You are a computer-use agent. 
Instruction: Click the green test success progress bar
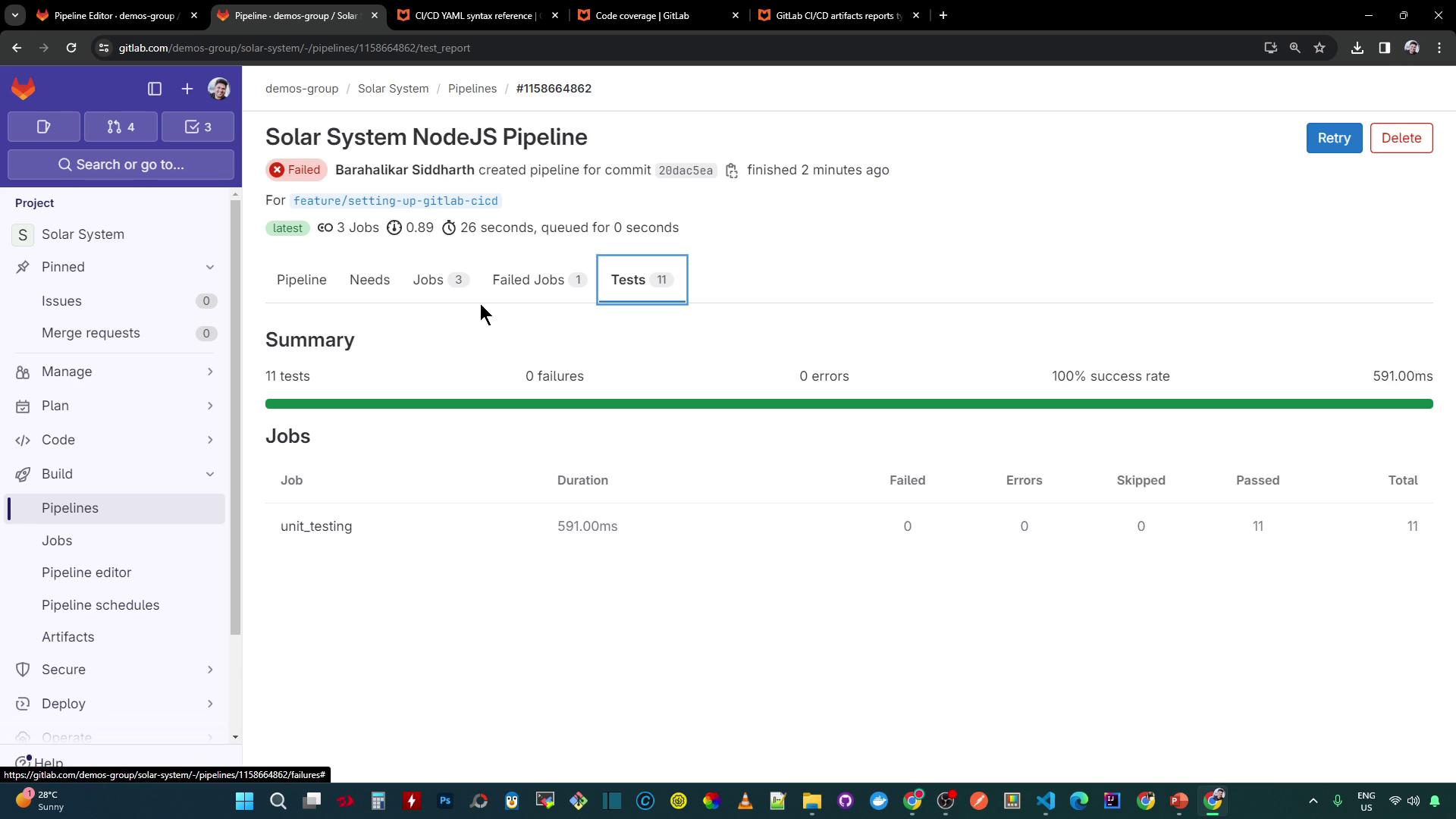(849, 403)
